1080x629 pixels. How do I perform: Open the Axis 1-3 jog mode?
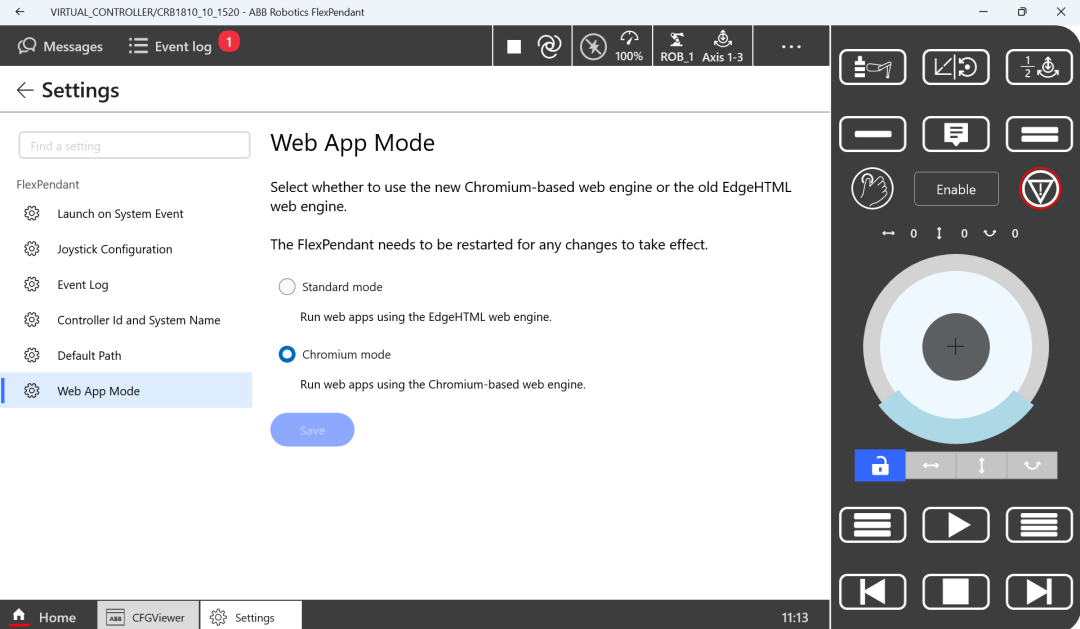[x=723, y=46]
